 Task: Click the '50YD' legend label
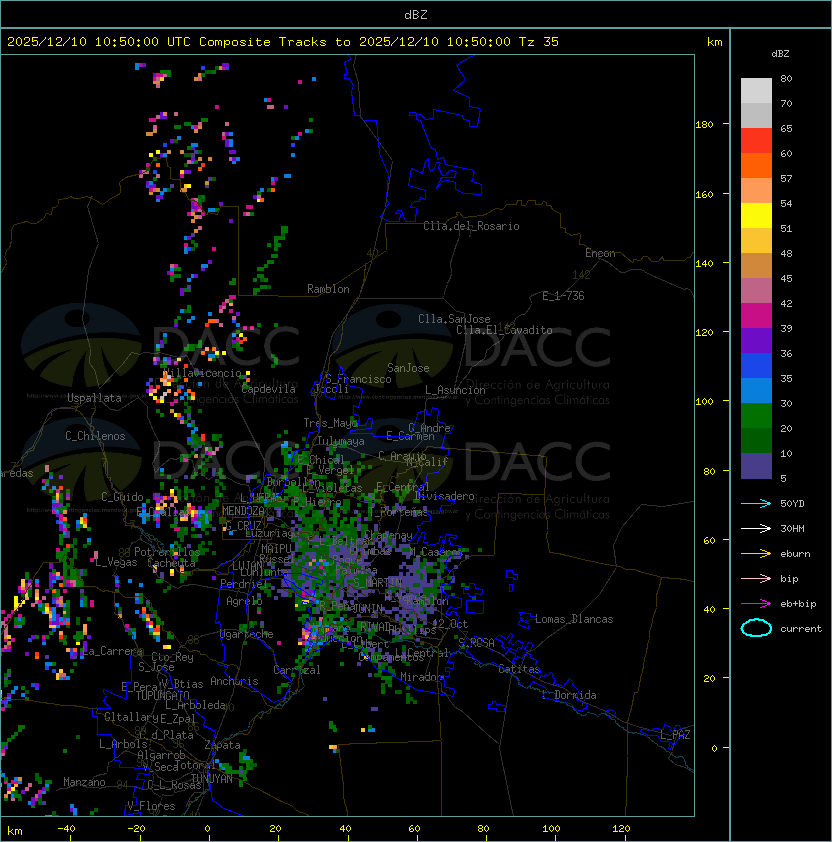(792, 504)
